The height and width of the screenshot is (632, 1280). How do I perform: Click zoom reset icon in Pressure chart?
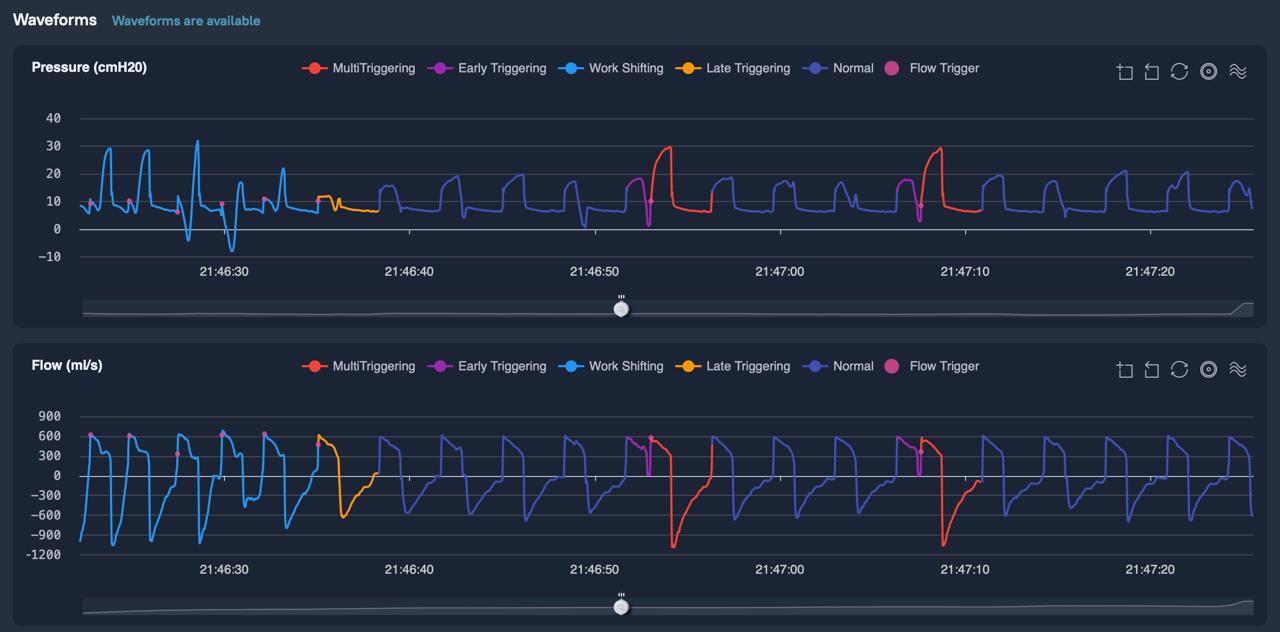[1152, 72]
